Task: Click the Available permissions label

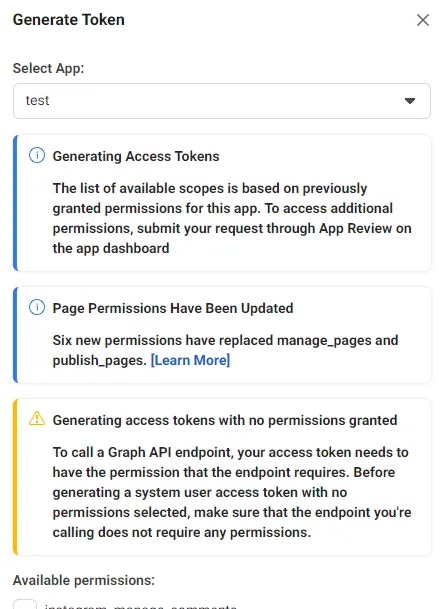Action: pyautogui.click(x=84, y=580)
